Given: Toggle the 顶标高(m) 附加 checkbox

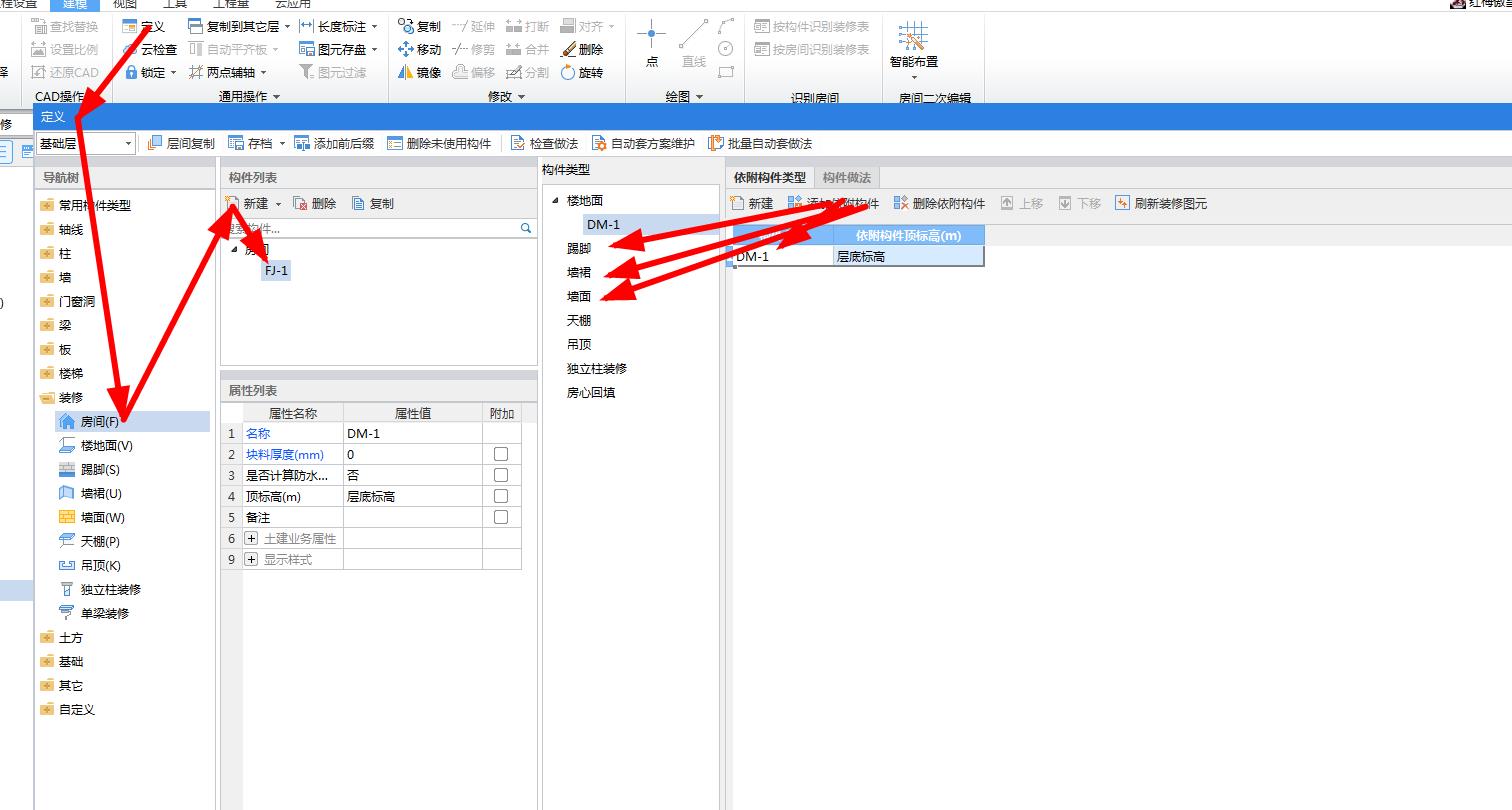Looking at the screenshot, I should click(501, 496).
